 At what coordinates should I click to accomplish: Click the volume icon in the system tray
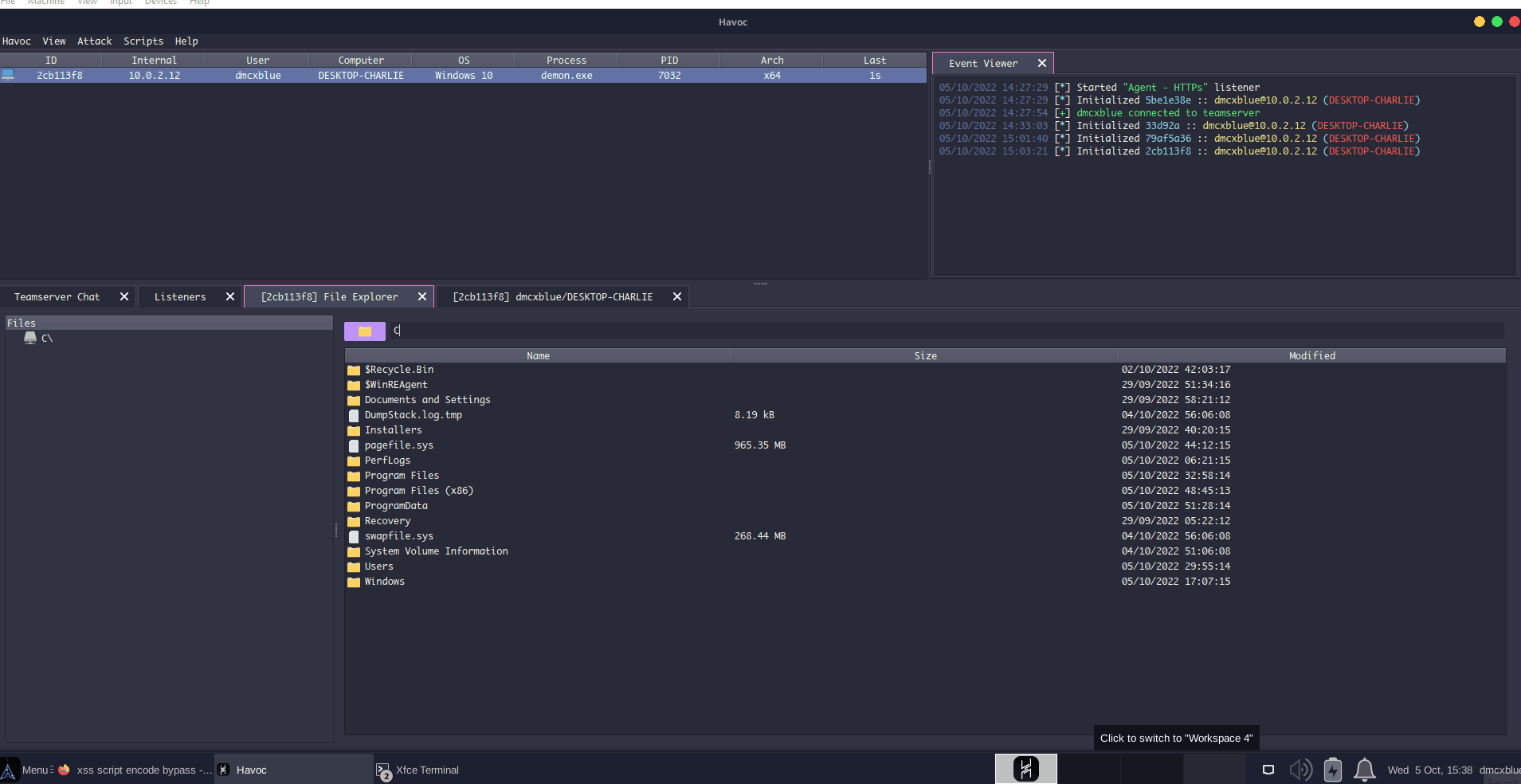click(1302, 770)
